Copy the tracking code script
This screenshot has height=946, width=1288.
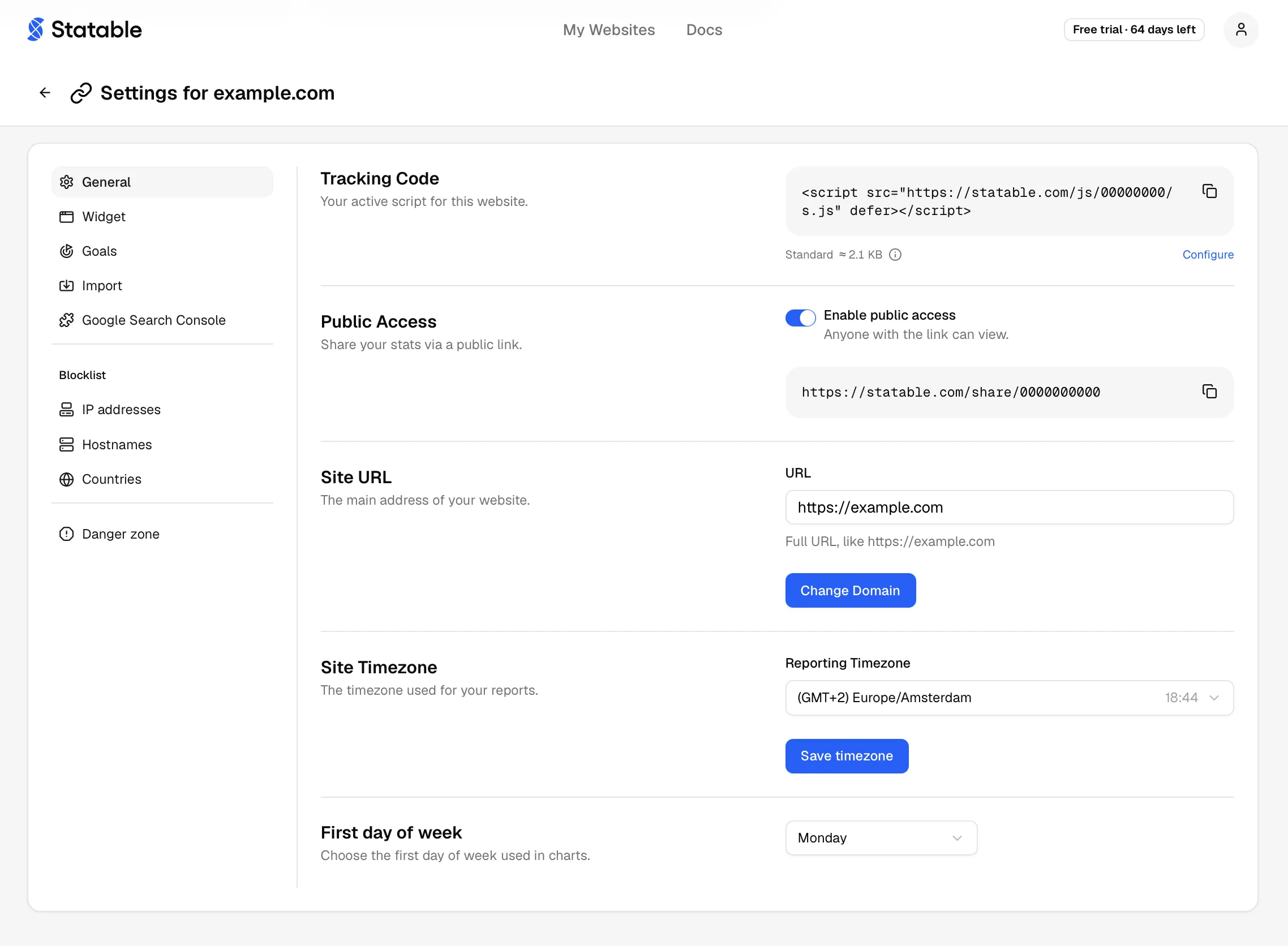[x=1209, y=191]
